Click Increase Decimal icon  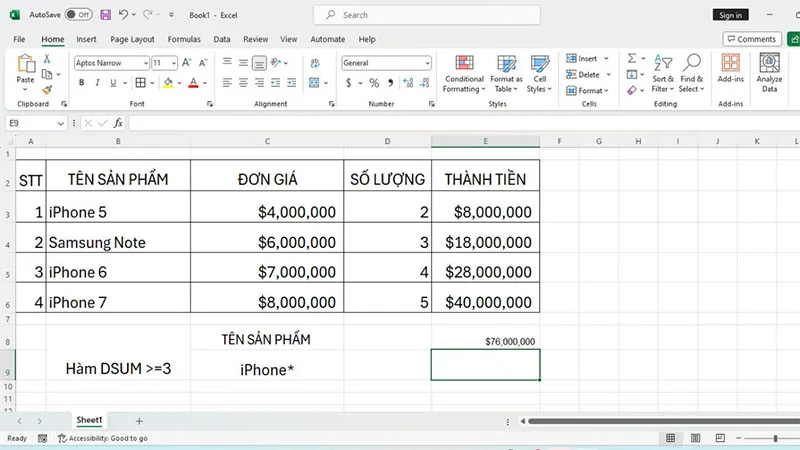click(408, 83)
